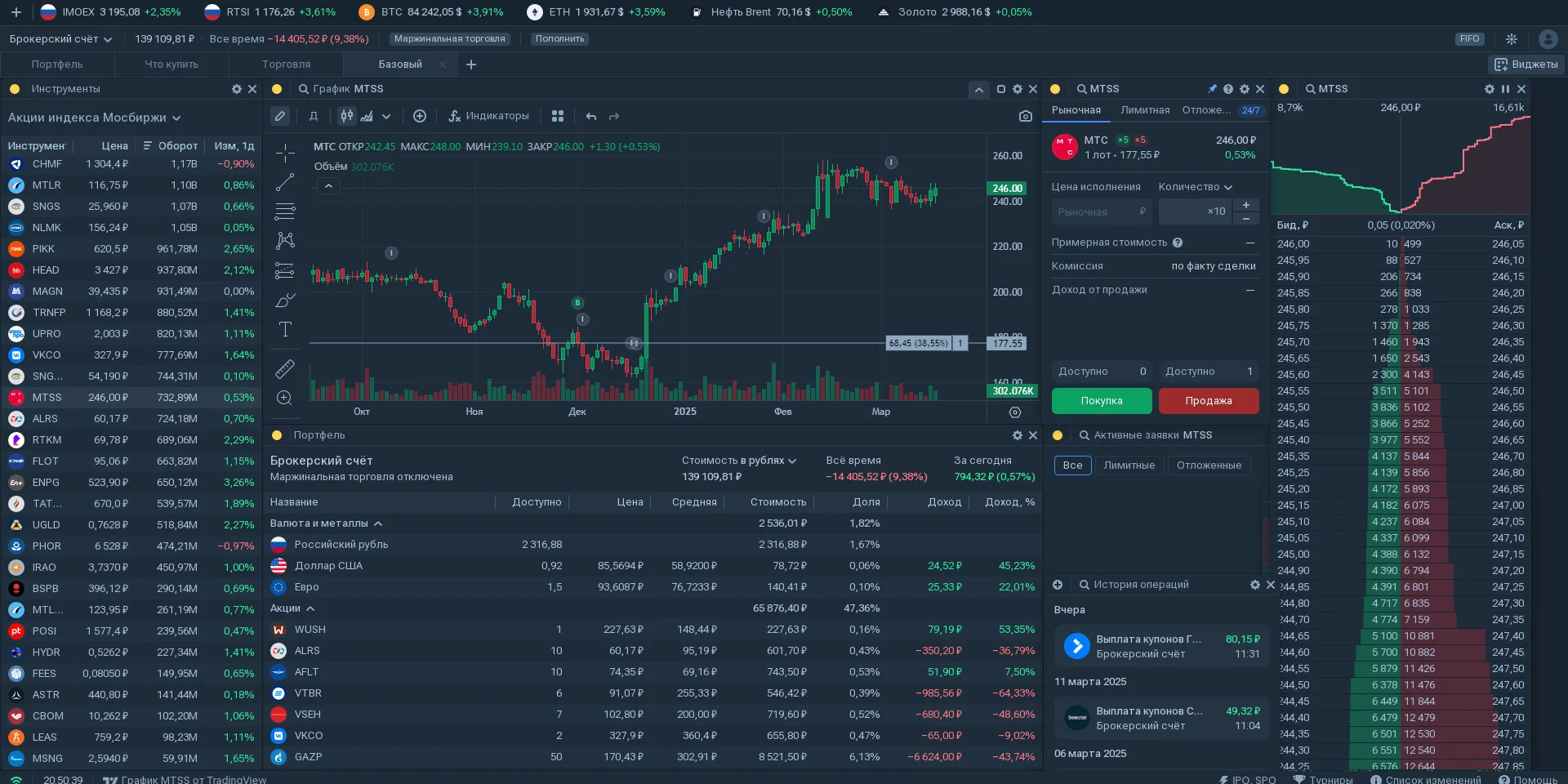
Task: Open the user profile icon
Action: [1548, 39]
